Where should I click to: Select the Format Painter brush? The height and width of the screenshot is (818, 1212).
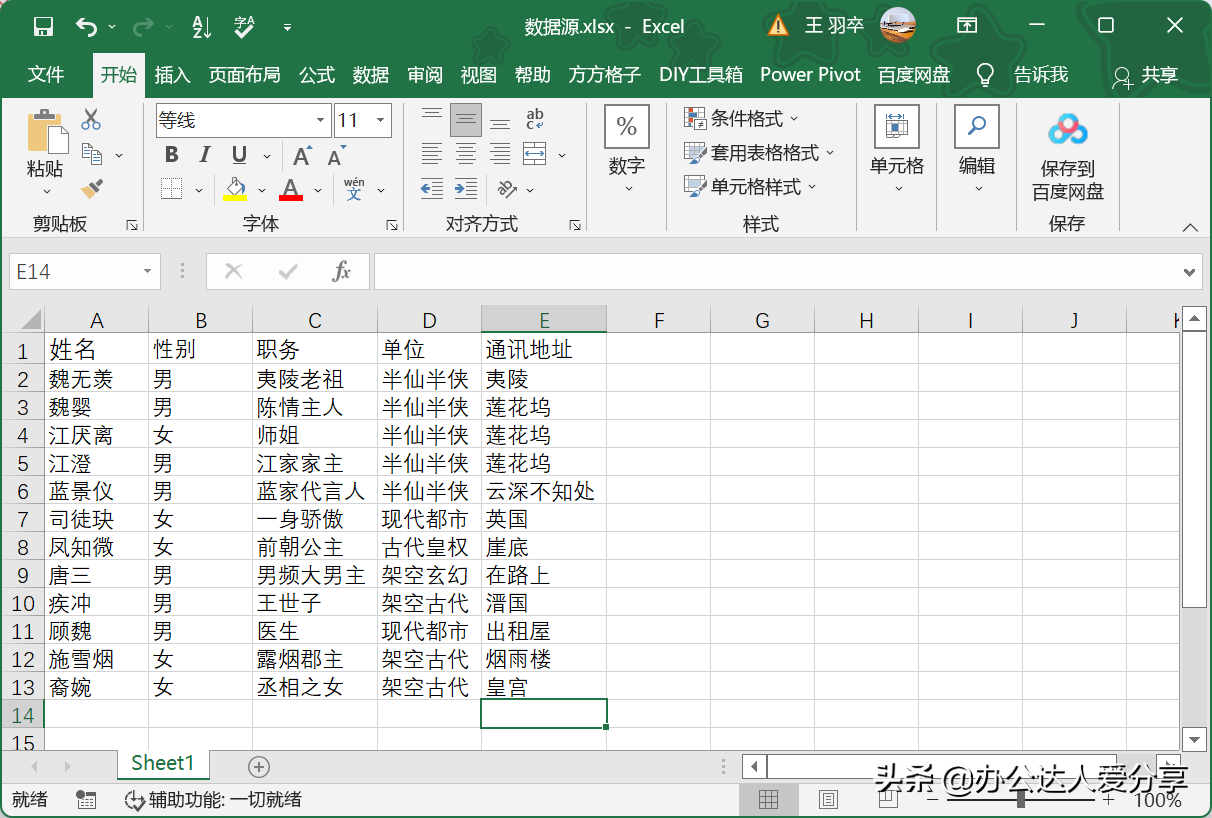click(92, 188)
